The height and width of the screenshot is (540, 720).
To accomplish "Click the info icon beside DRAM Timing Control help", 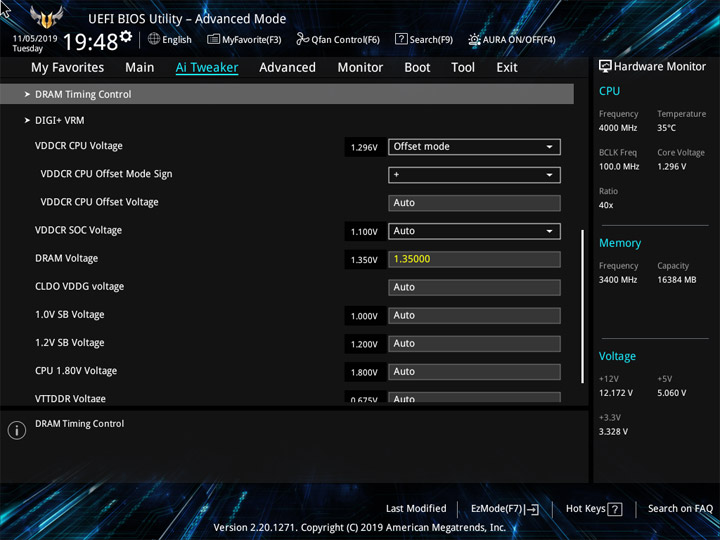I will (17, 430).
